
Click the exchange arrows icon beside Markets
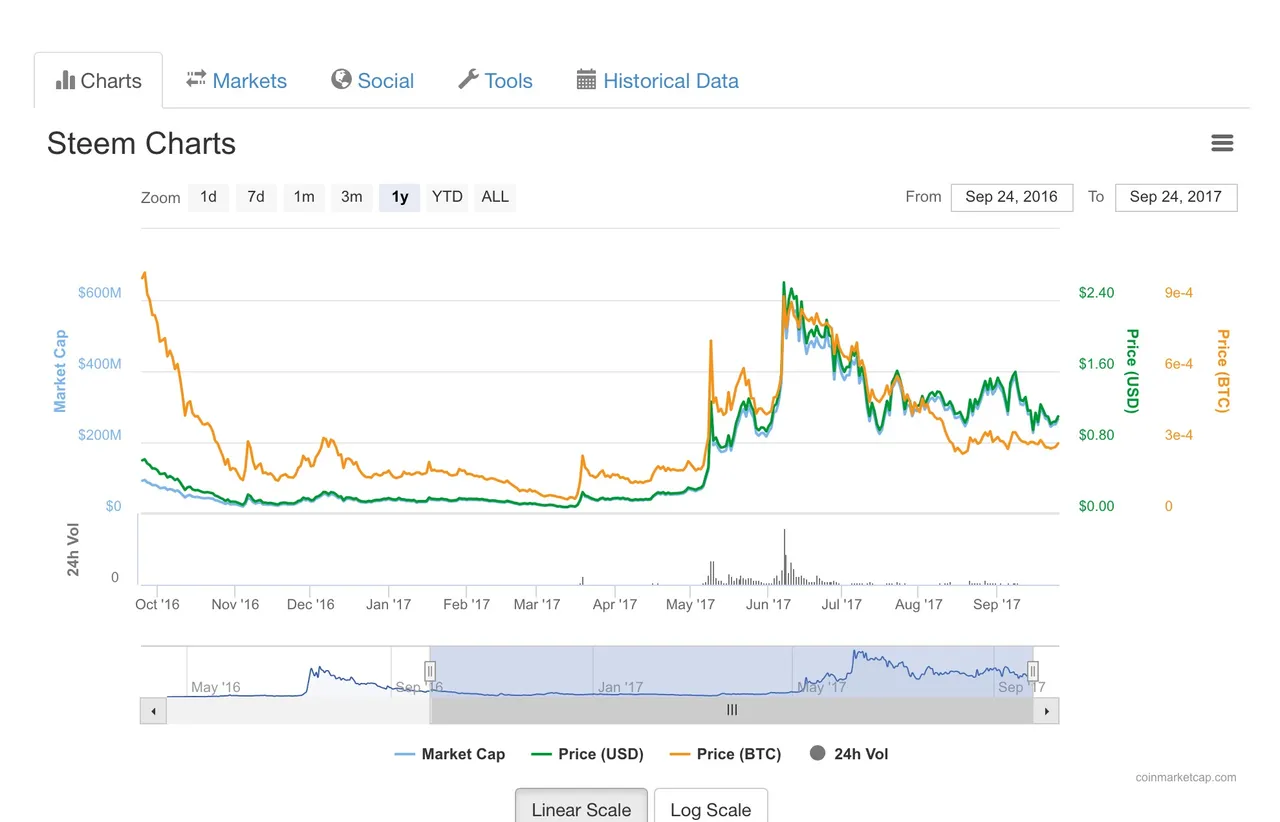196,78
